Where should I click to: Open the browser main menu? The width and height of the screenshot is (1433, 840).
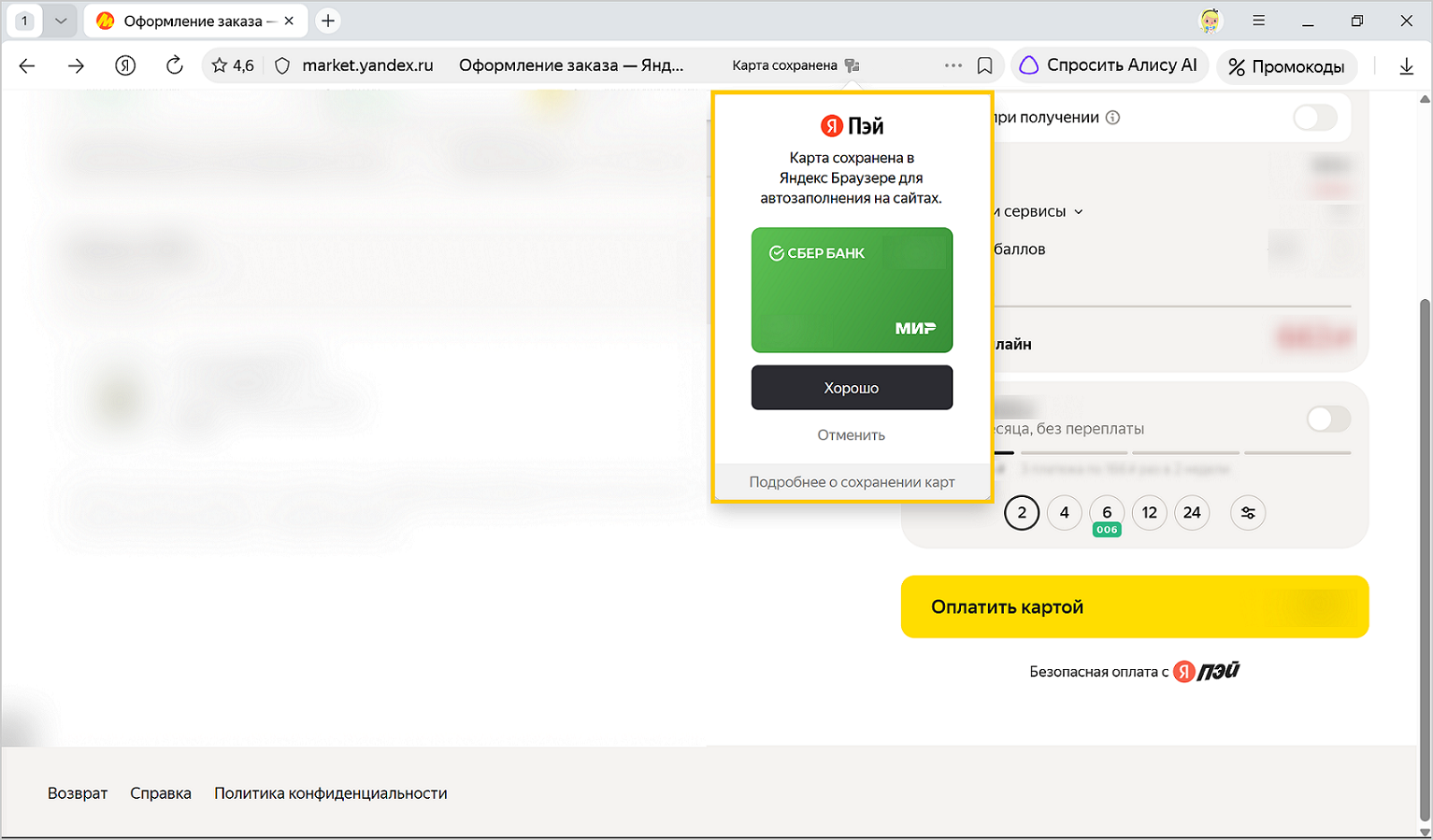pyautogui.click(x=1258, y=21)
